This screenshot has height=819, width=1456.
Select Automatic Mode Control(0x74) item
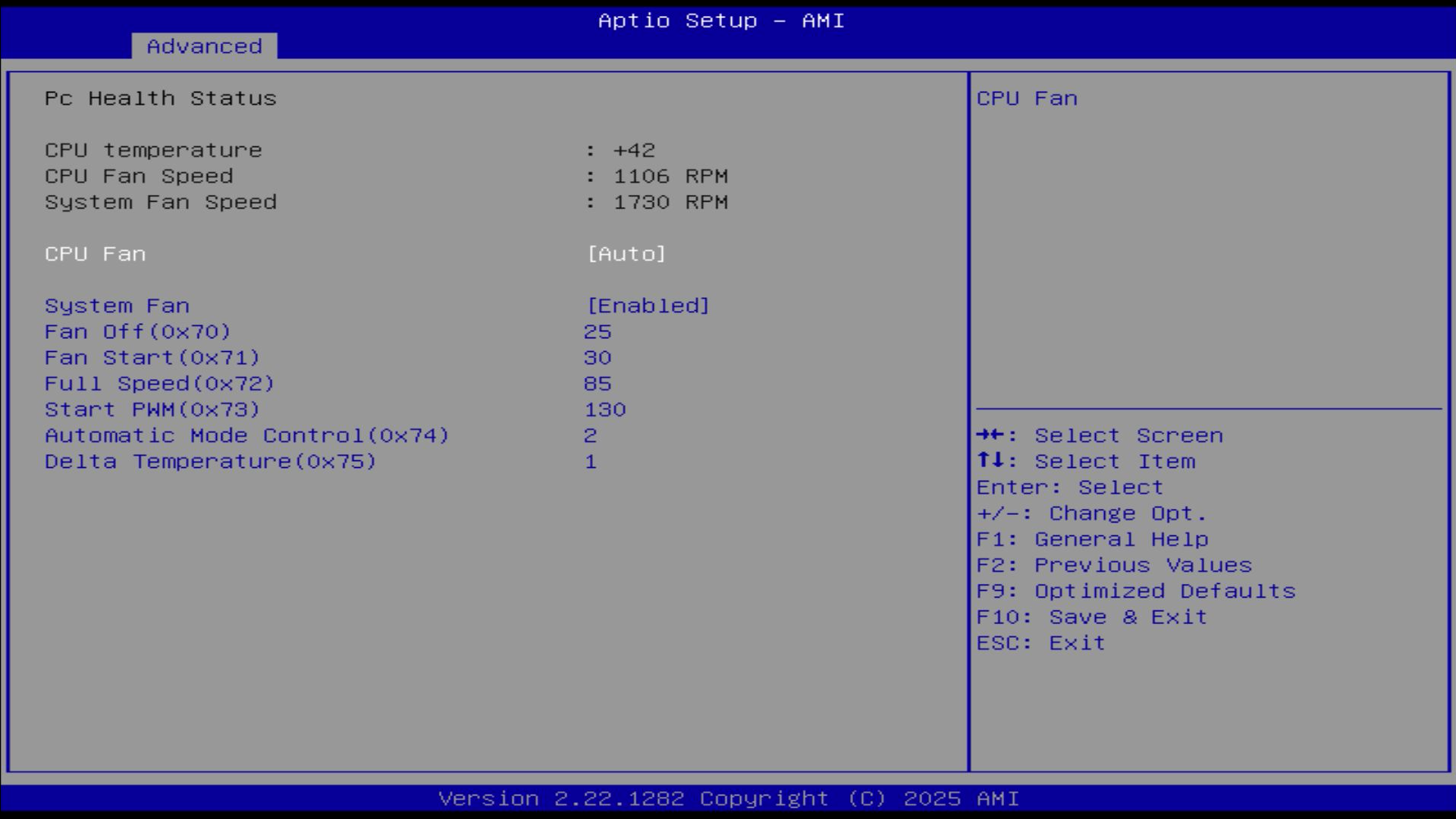tap(246, 435)
